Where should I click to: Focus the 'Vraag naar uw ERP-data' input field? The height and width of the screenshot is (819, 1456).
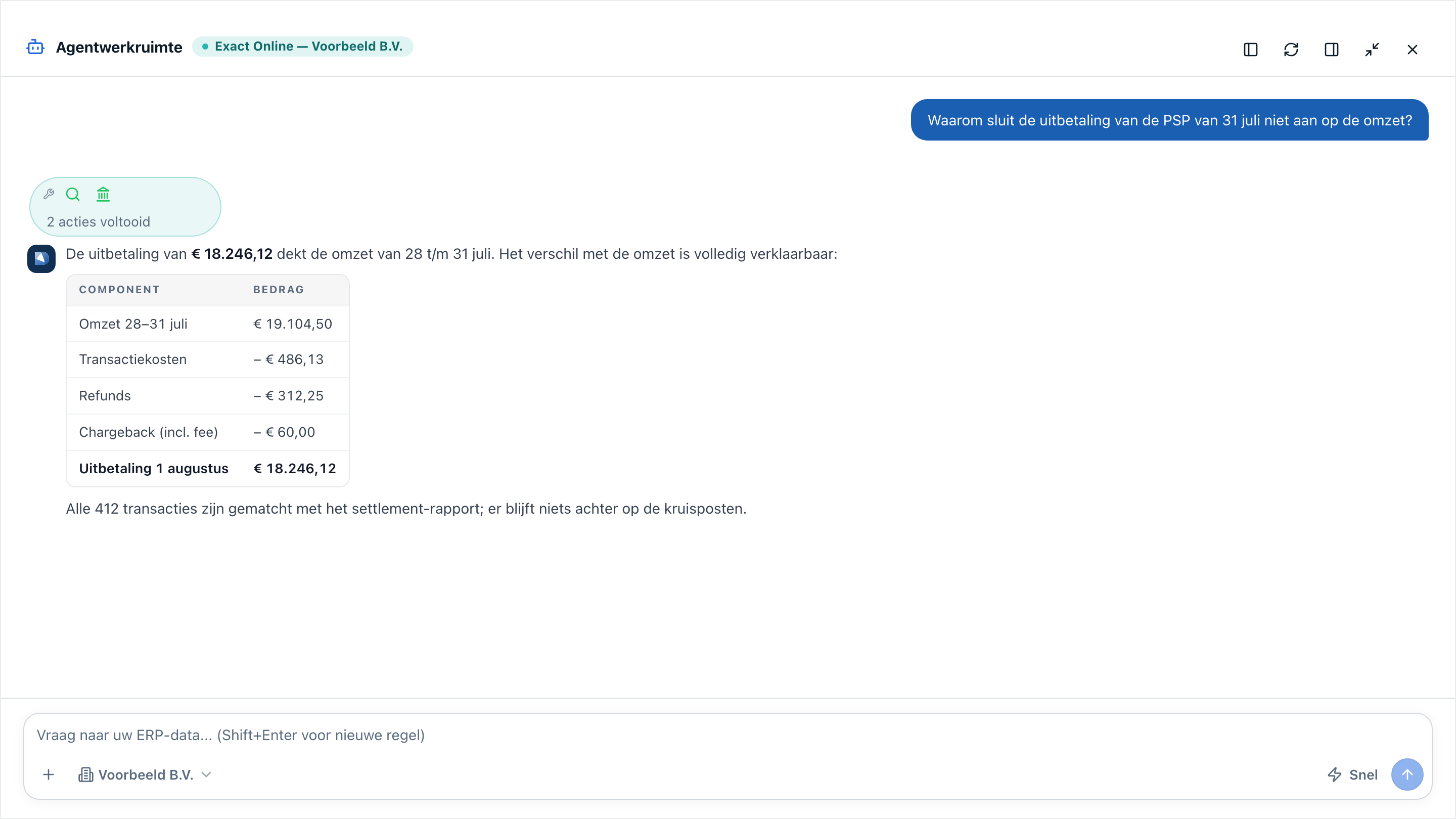(728, 735)
